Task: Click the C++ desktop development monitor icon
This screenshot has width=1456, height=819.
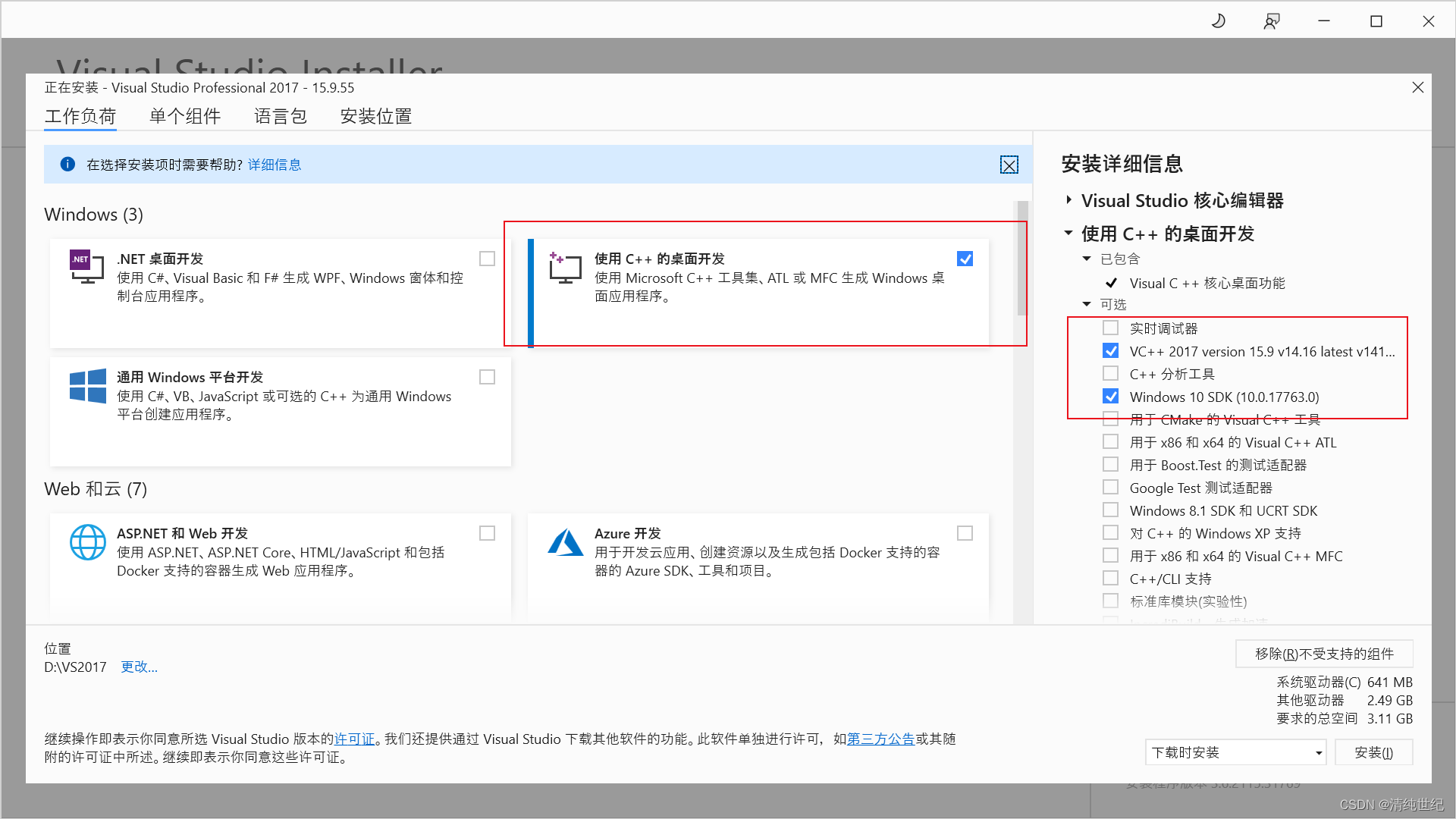Action: (x=565, y=268)
